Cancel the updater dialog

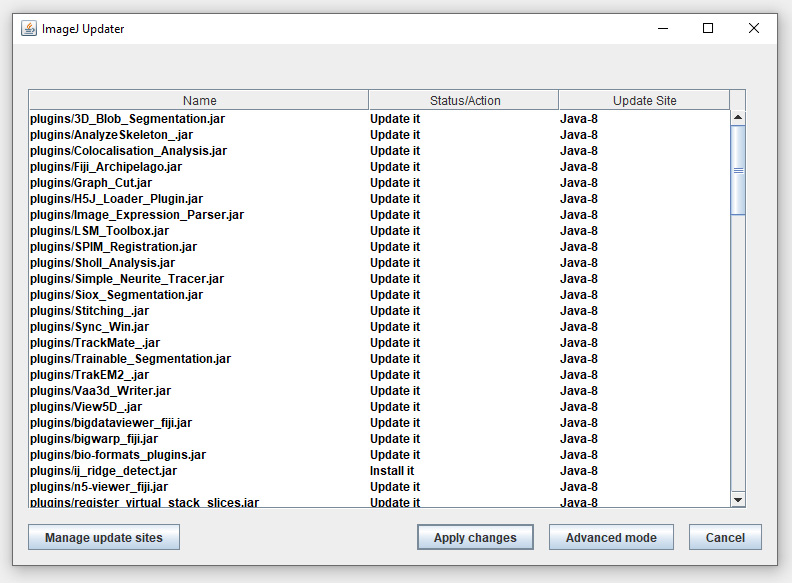pos(725,537)
